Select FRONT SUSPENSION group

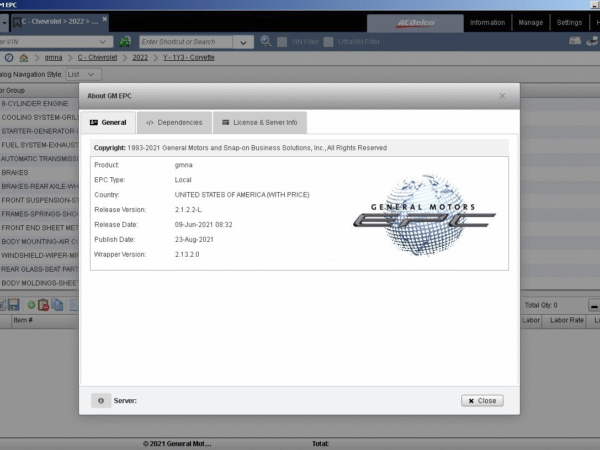tap(39, 200)
